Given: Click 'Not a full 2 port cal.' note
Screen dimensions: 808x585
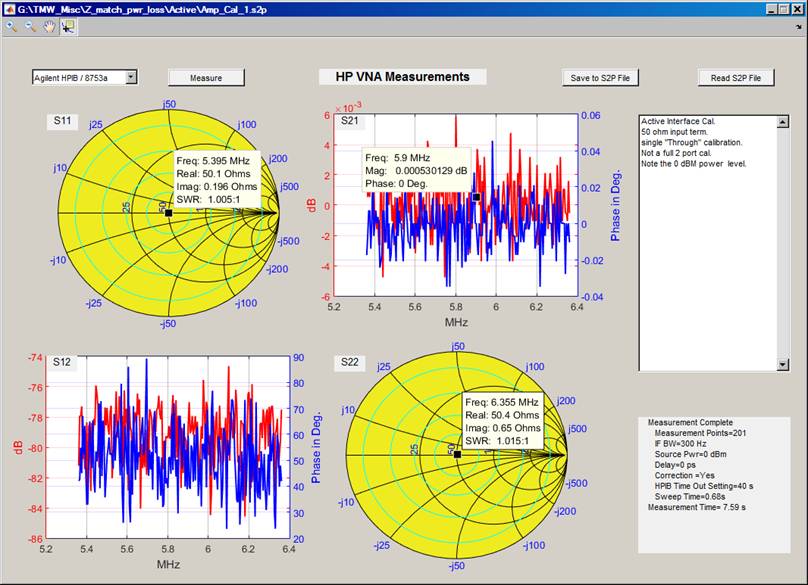Looking at the screenshot, I should 676,154.
